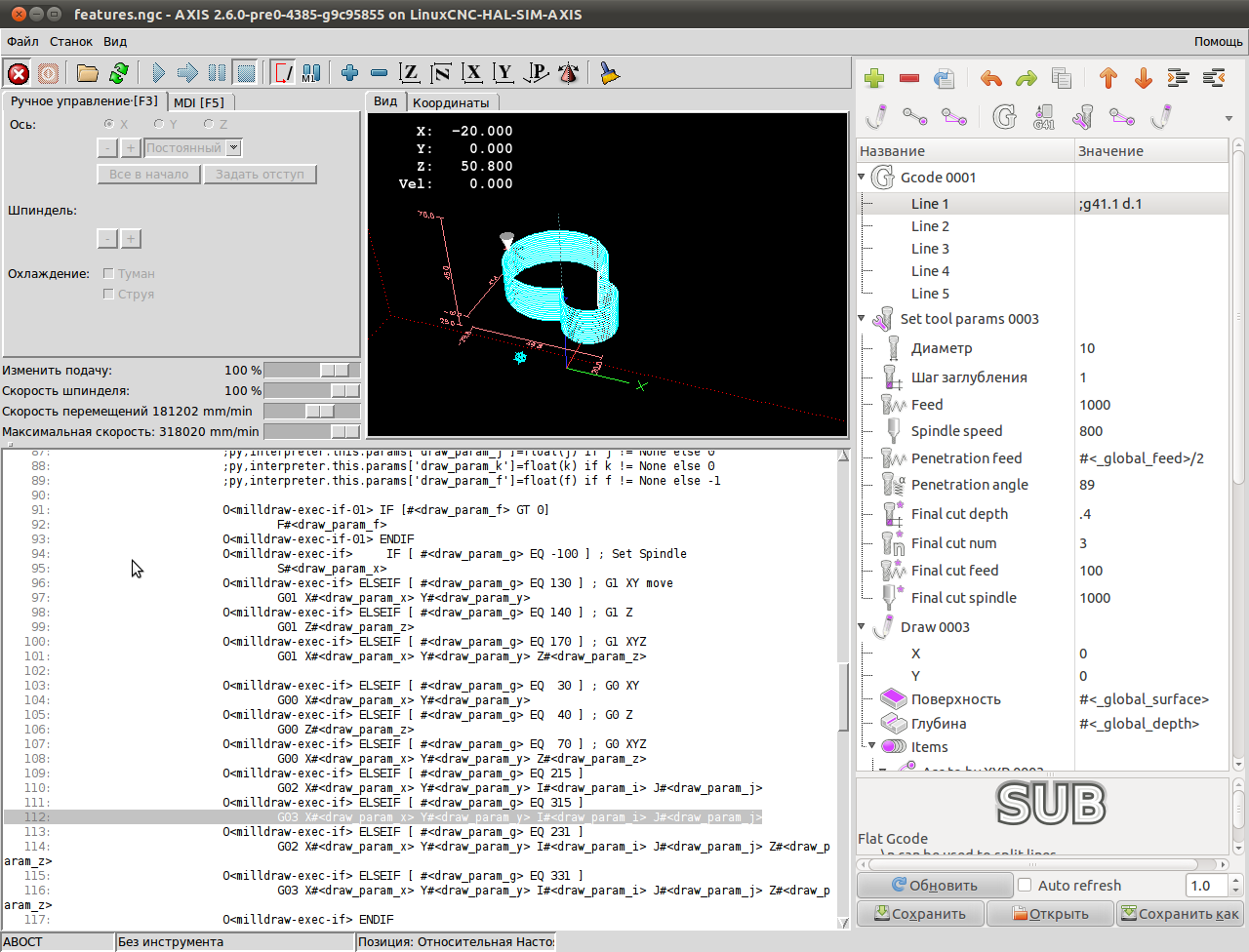Open the Постоянный jog increment dropdown
The width and height of the screenshot is (1249, 952).
(x=233, y=148)
